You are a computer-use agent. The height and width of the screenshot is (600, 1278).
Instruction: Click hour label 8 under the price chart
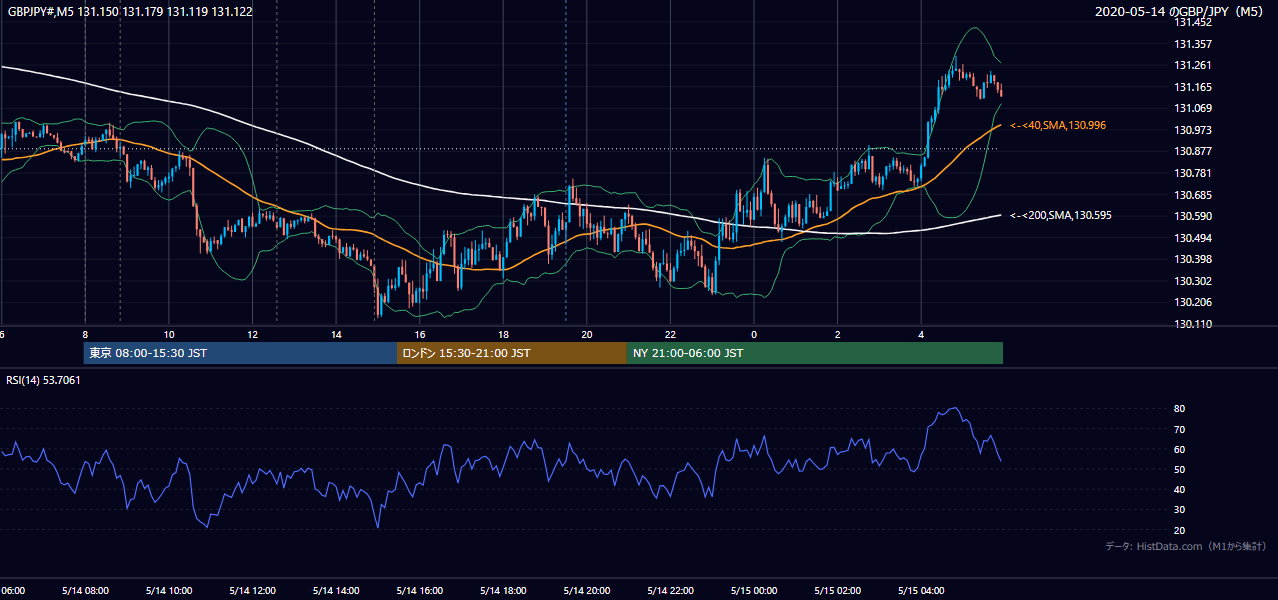[x=85, y=334]
